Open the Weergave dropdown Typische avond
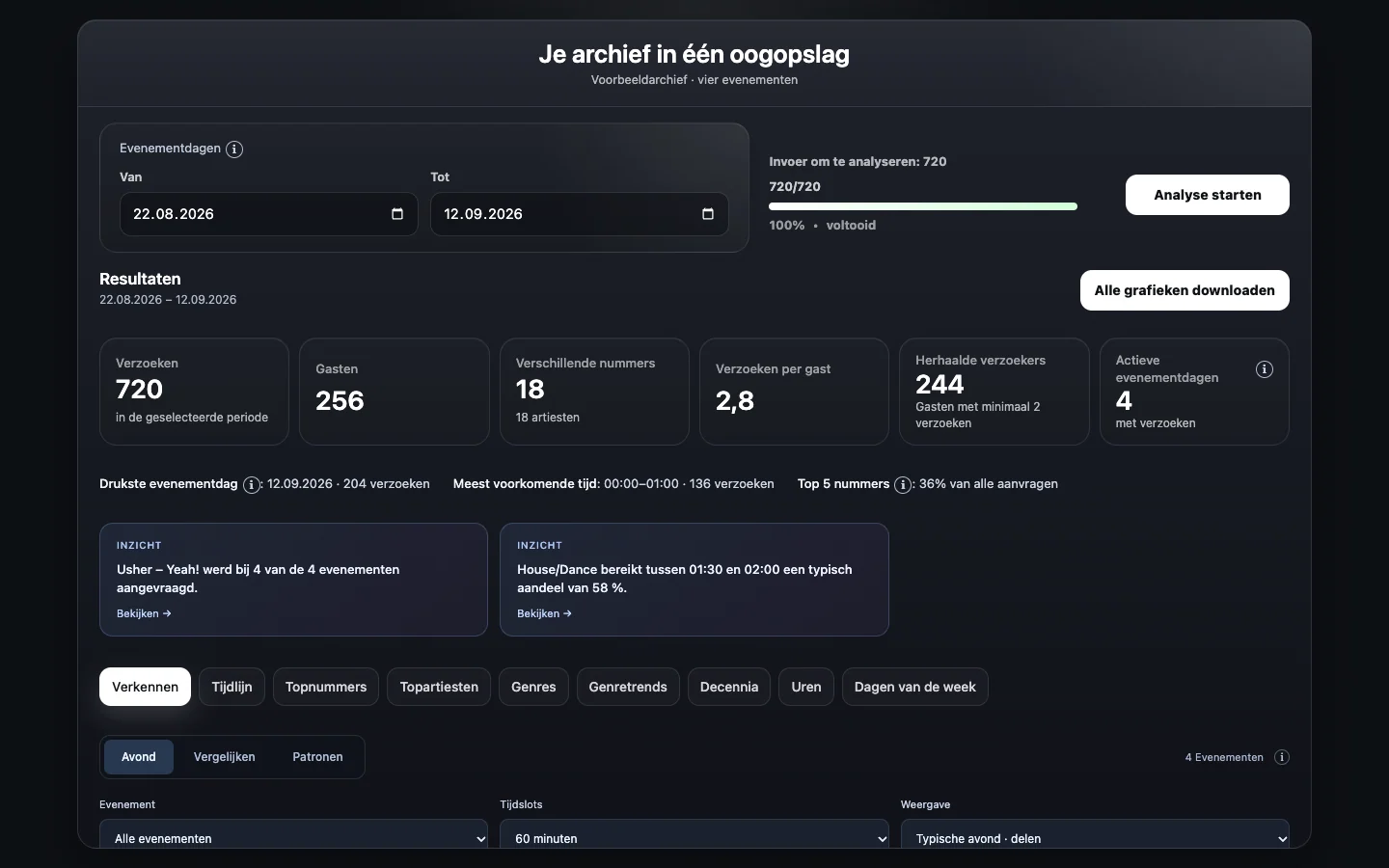The width and height of the screenshot is (1389, 868). tap(1095, 835)
